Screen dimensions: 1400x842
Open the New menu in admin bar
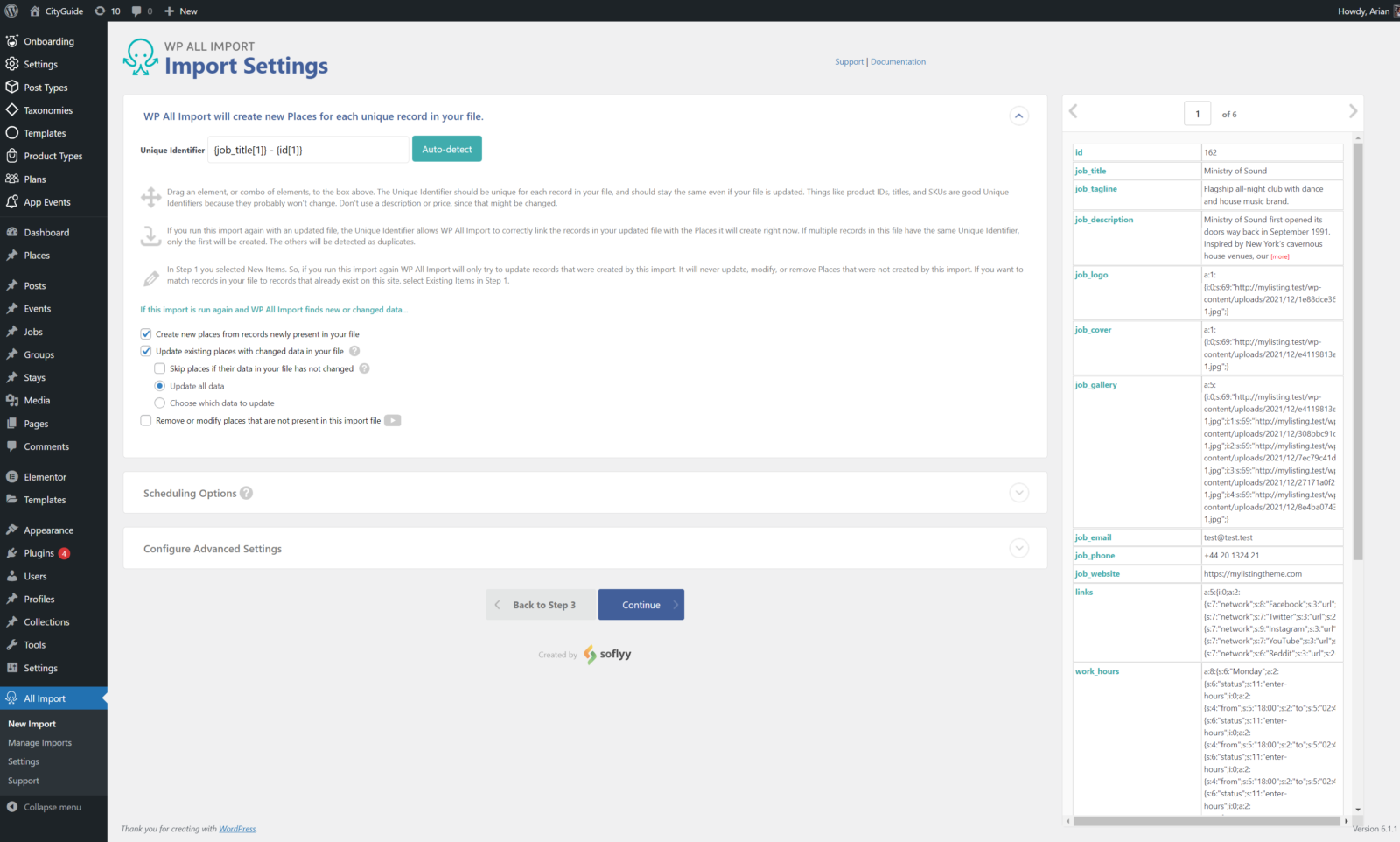coord(180,11)
